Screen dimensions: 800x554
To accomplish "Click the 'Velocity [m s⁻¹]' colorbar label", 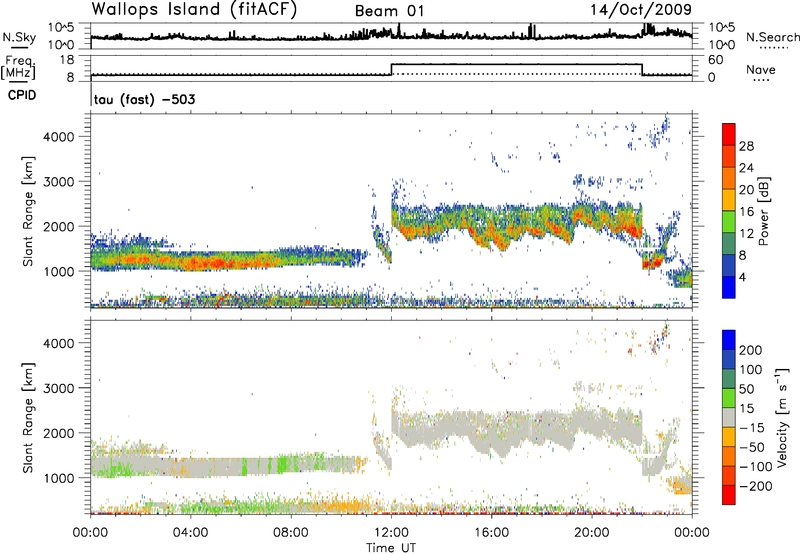I will 783,417.
